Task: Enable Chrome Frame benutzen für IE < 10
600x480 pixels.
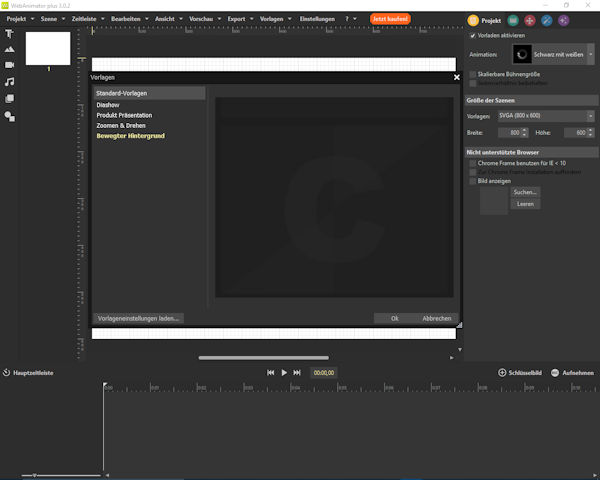Action: coord(473,163)
